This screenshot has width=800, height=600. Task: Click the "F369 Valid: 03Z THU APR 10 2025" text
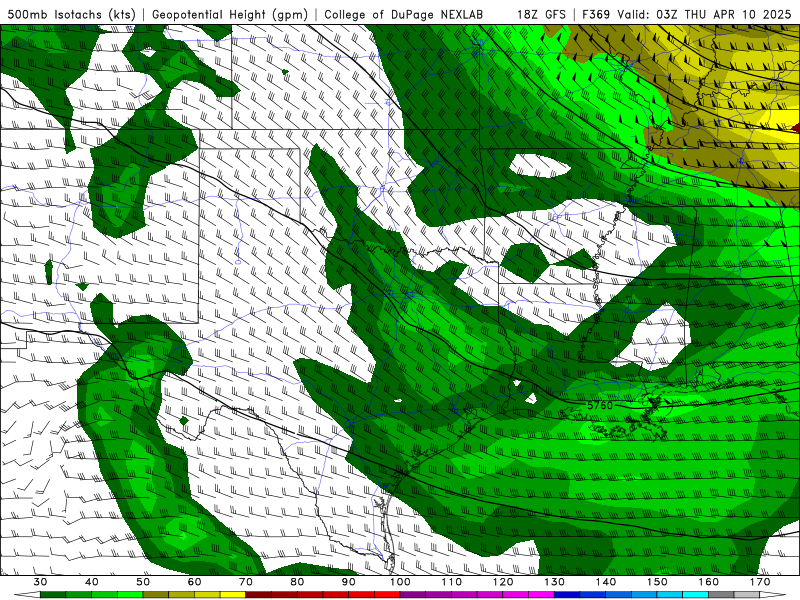tap(687, 14)
